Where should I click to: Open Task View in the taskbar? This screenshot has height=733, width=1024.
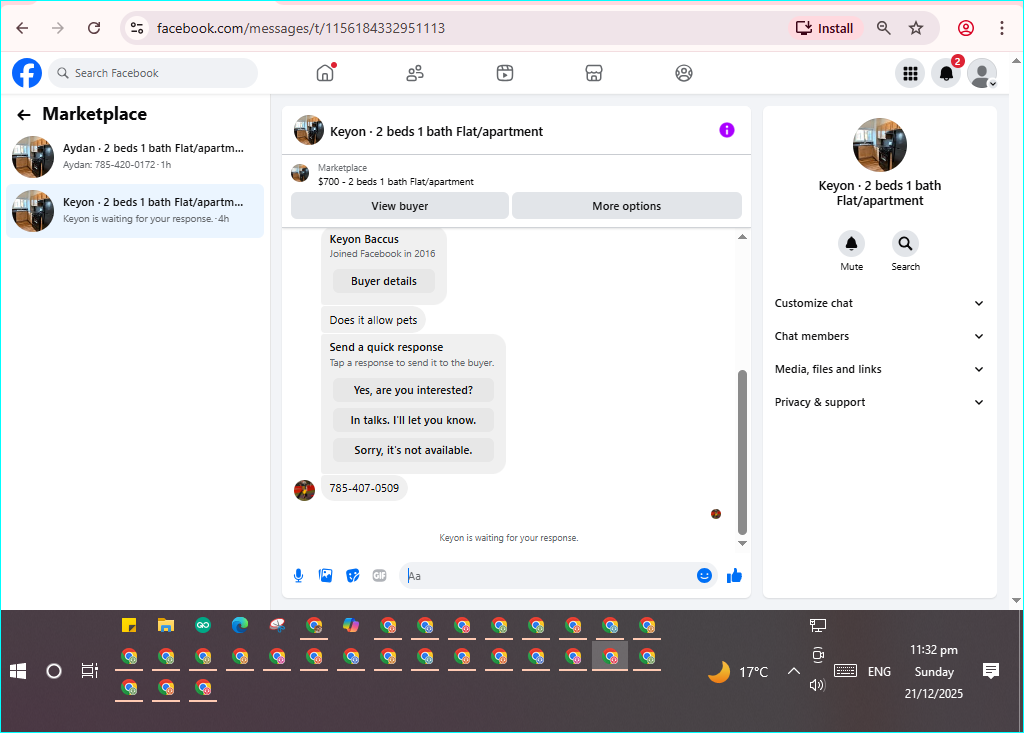pyautogui.click(x=89, y=671)
